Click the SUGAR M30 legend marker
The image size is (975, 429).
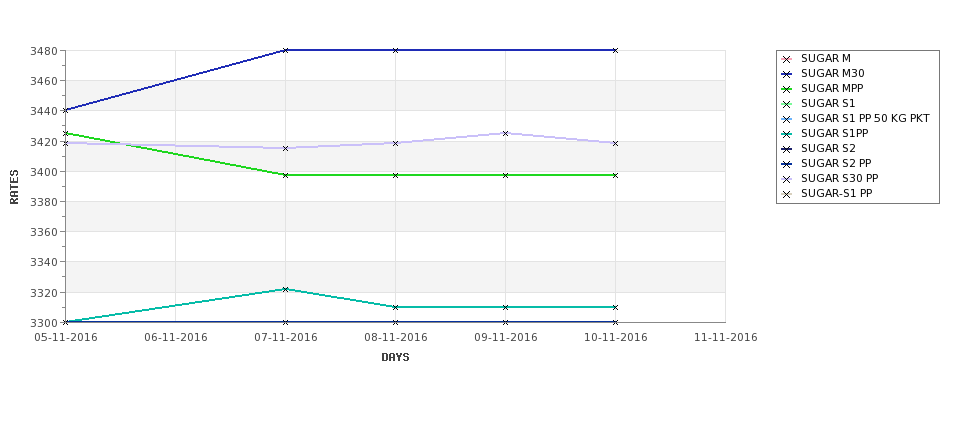787,74
